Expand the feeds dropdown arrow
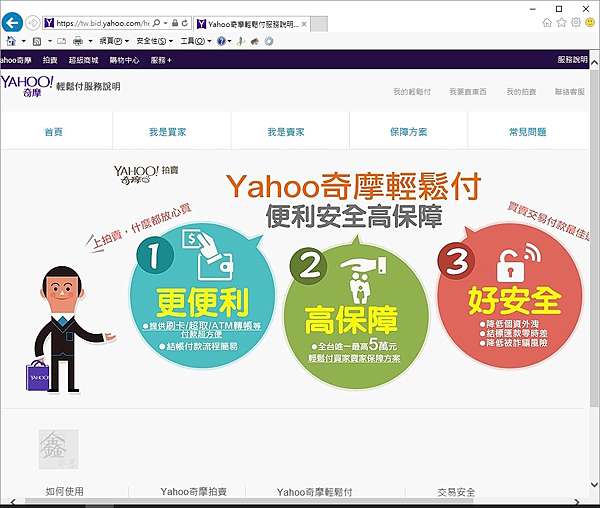This screenshot has width=600, height=508. 49,41
